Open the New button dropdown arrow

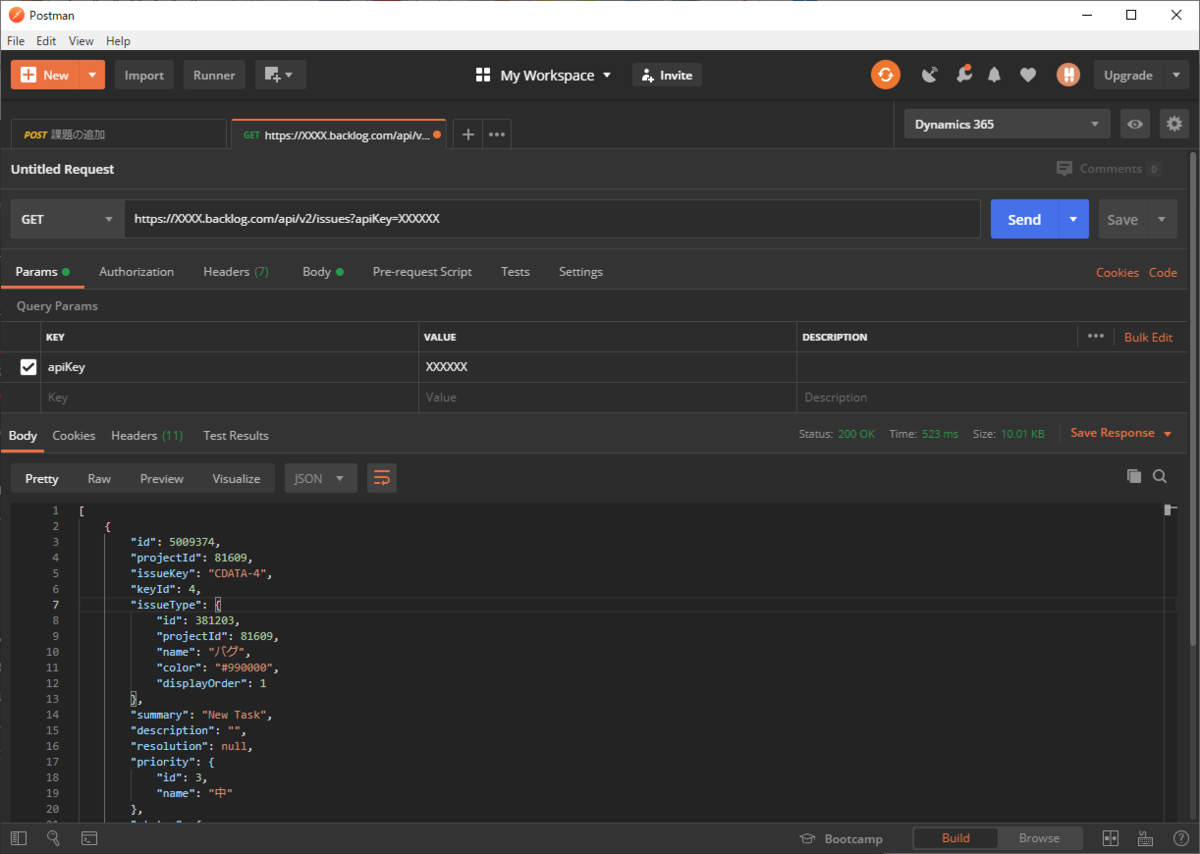click(92, 75)
